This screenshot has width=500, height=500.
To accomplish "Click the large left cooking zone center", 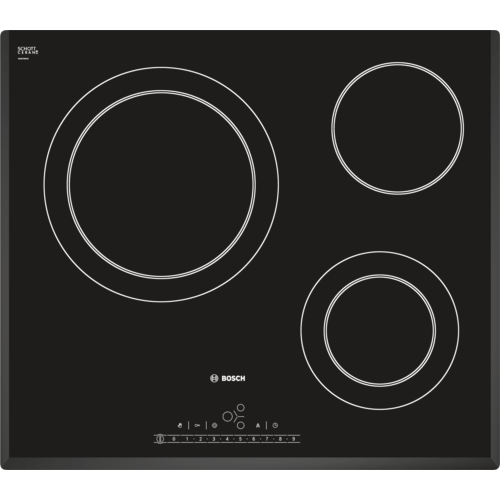I will (x=161, y=184).
